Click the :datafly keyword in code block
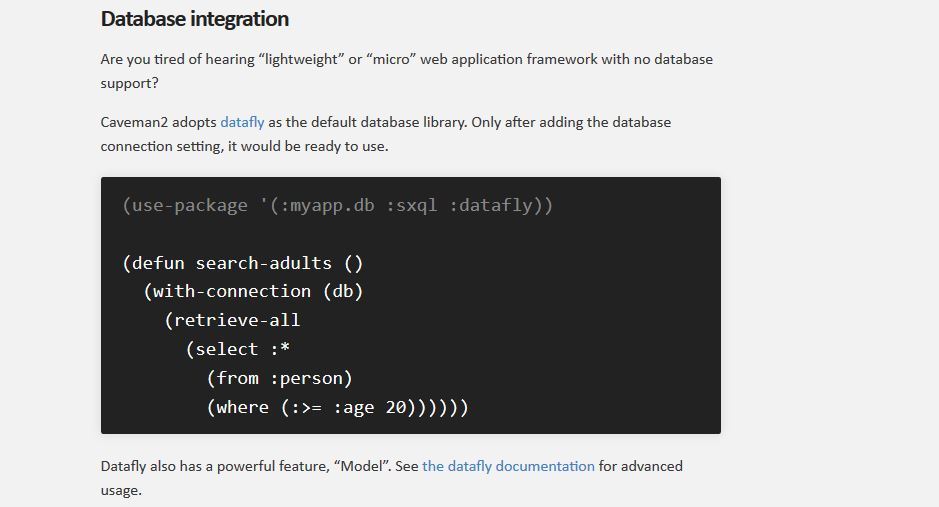939x507 pixels. click(x=496, y=205)
